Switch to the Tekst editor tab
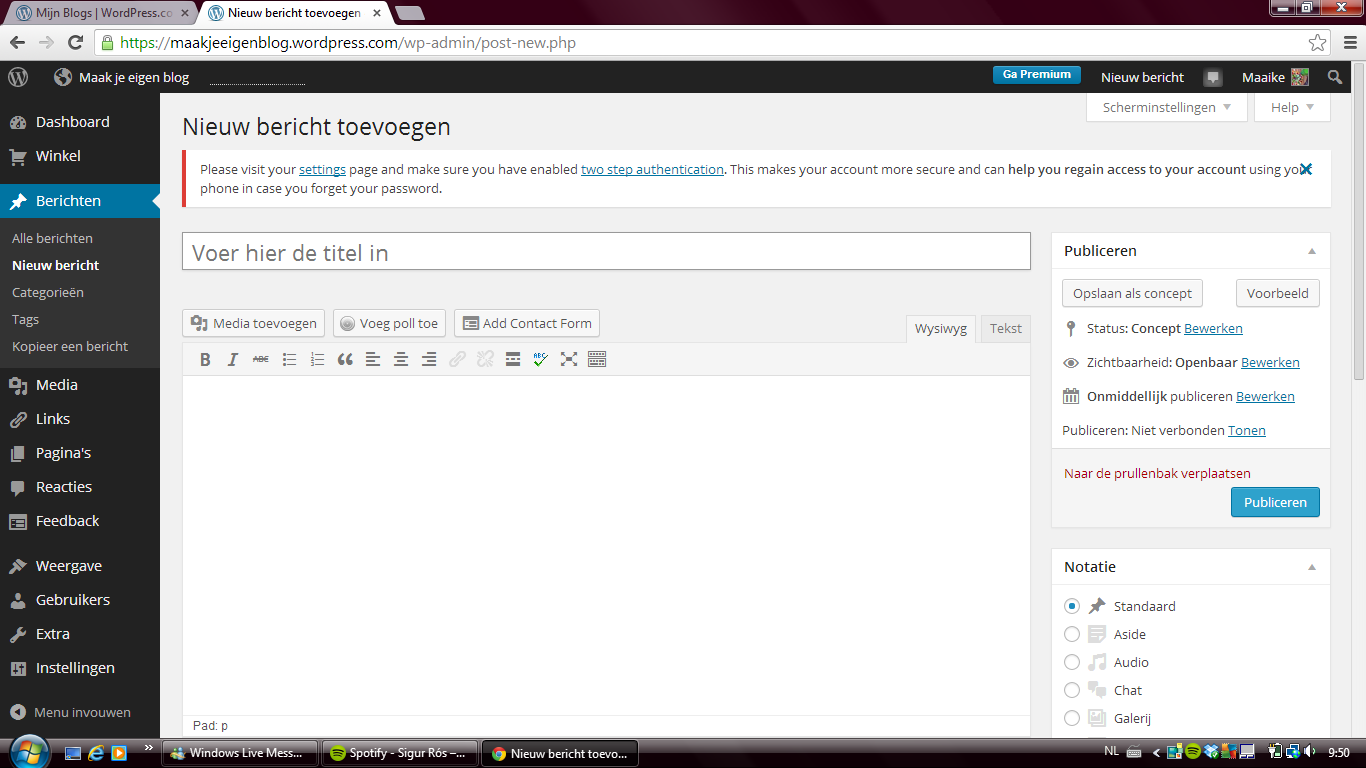Screen dimensions: 1366x768 click(1005, 328)
